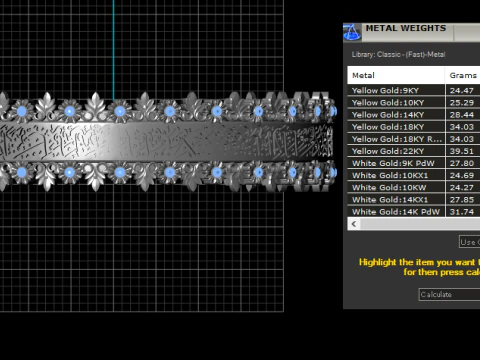The width and height of the screenshot is (480, 360).
Task: Click the Library: Classic - (Fast)-Metal label
Action: tap(398, 54)
